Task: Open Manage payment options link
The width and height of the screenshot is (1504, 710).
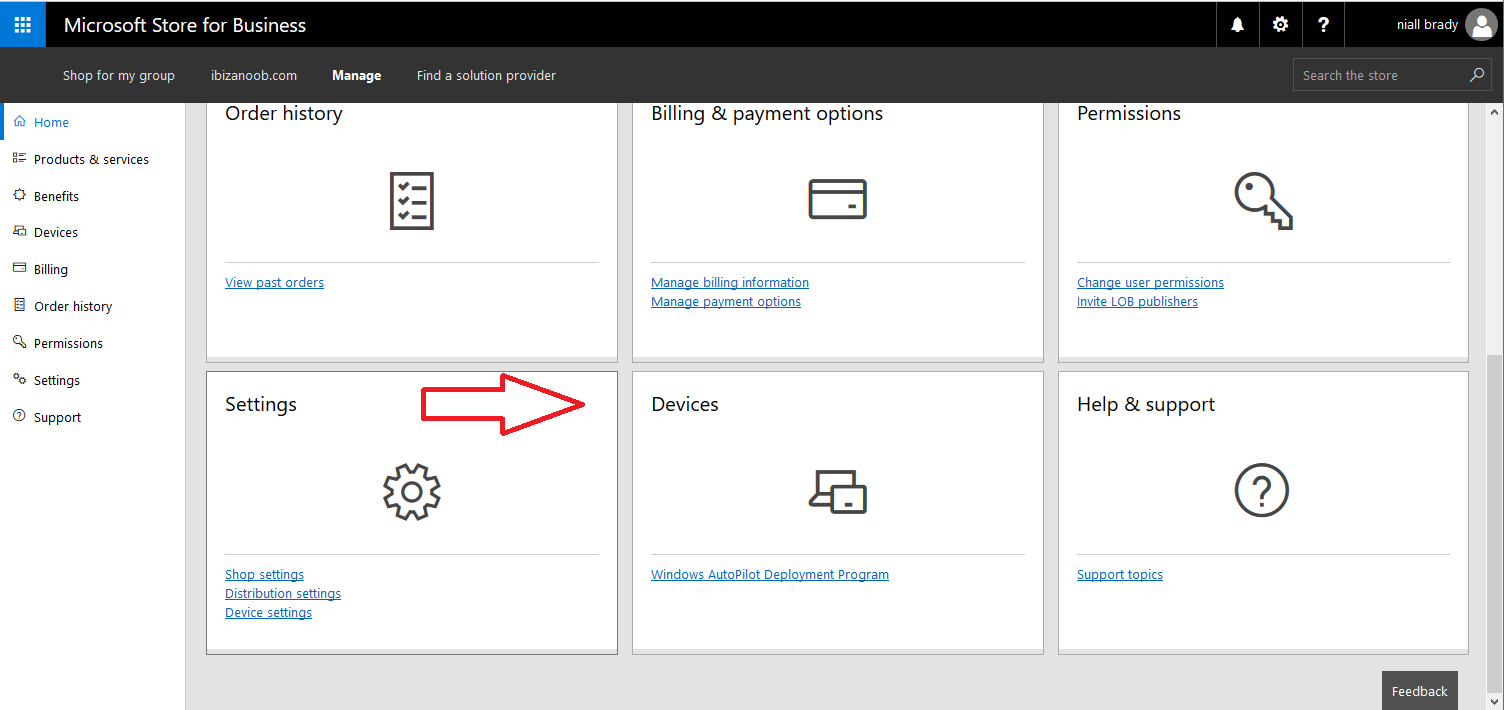Action: (x=726, y=301)
